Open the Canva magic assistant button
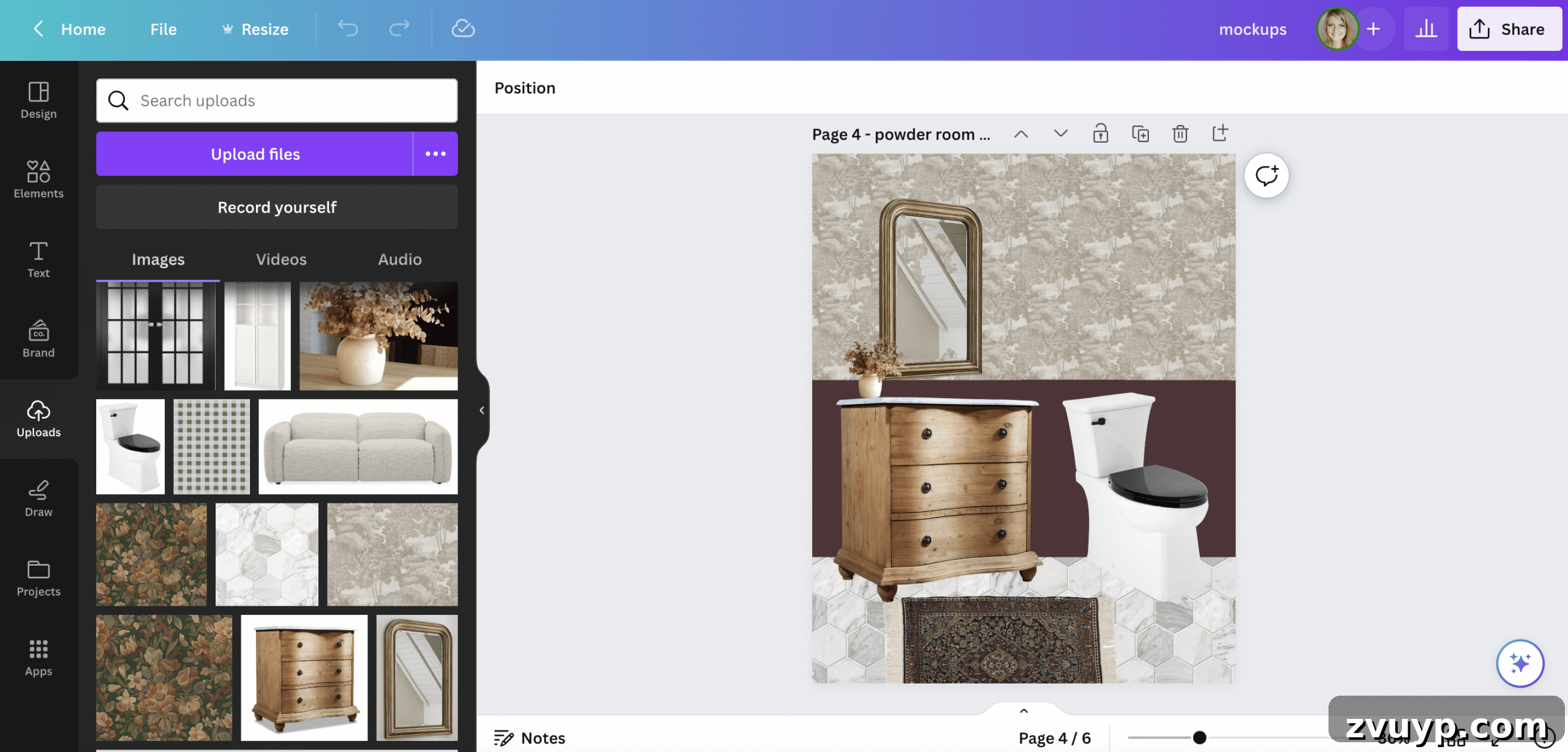1568x752 pixels. (1520, 663)
